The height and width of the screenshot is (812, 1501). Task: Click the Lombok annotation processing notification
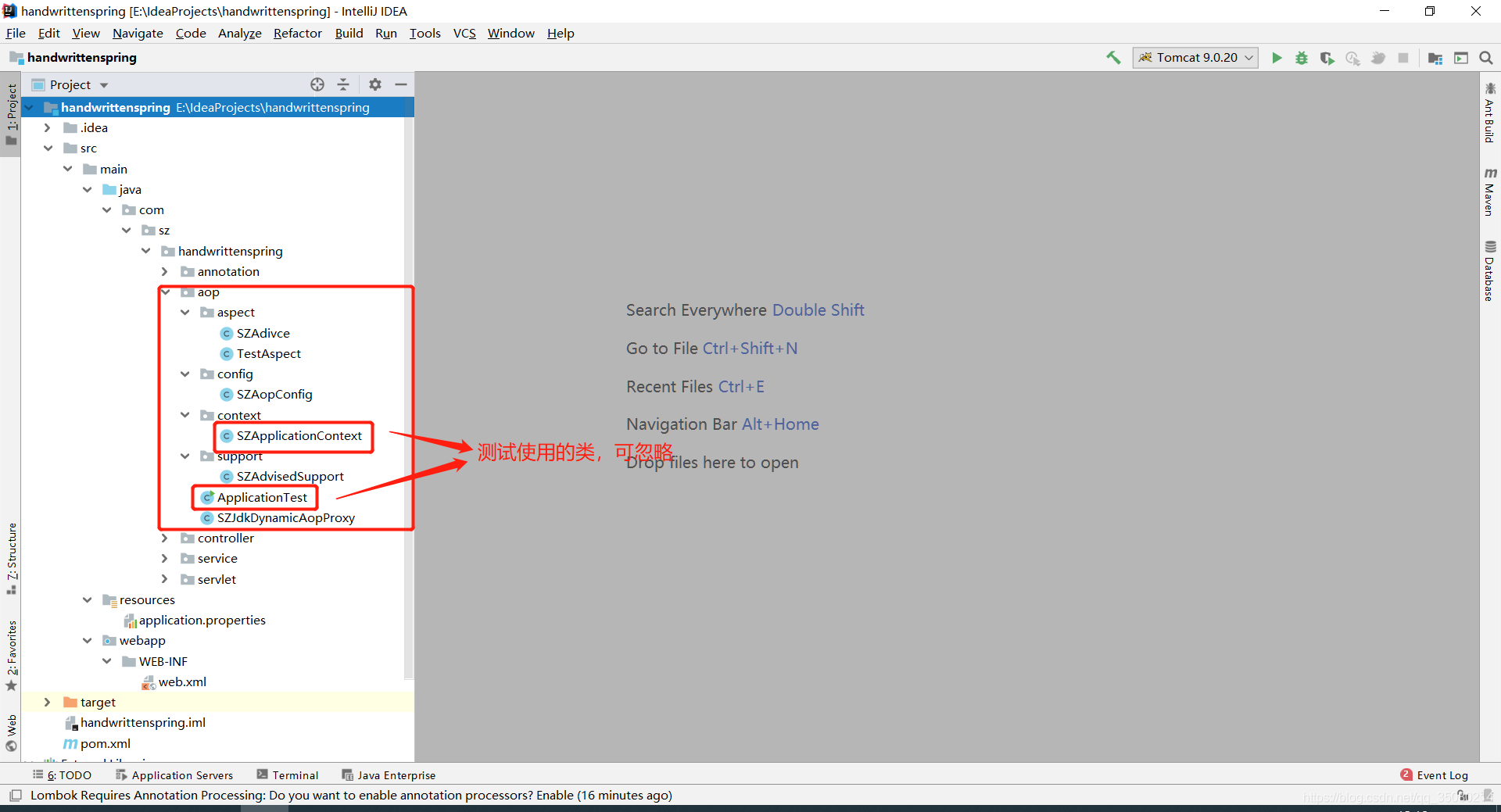pyautogui.click(x=351, y=795)
